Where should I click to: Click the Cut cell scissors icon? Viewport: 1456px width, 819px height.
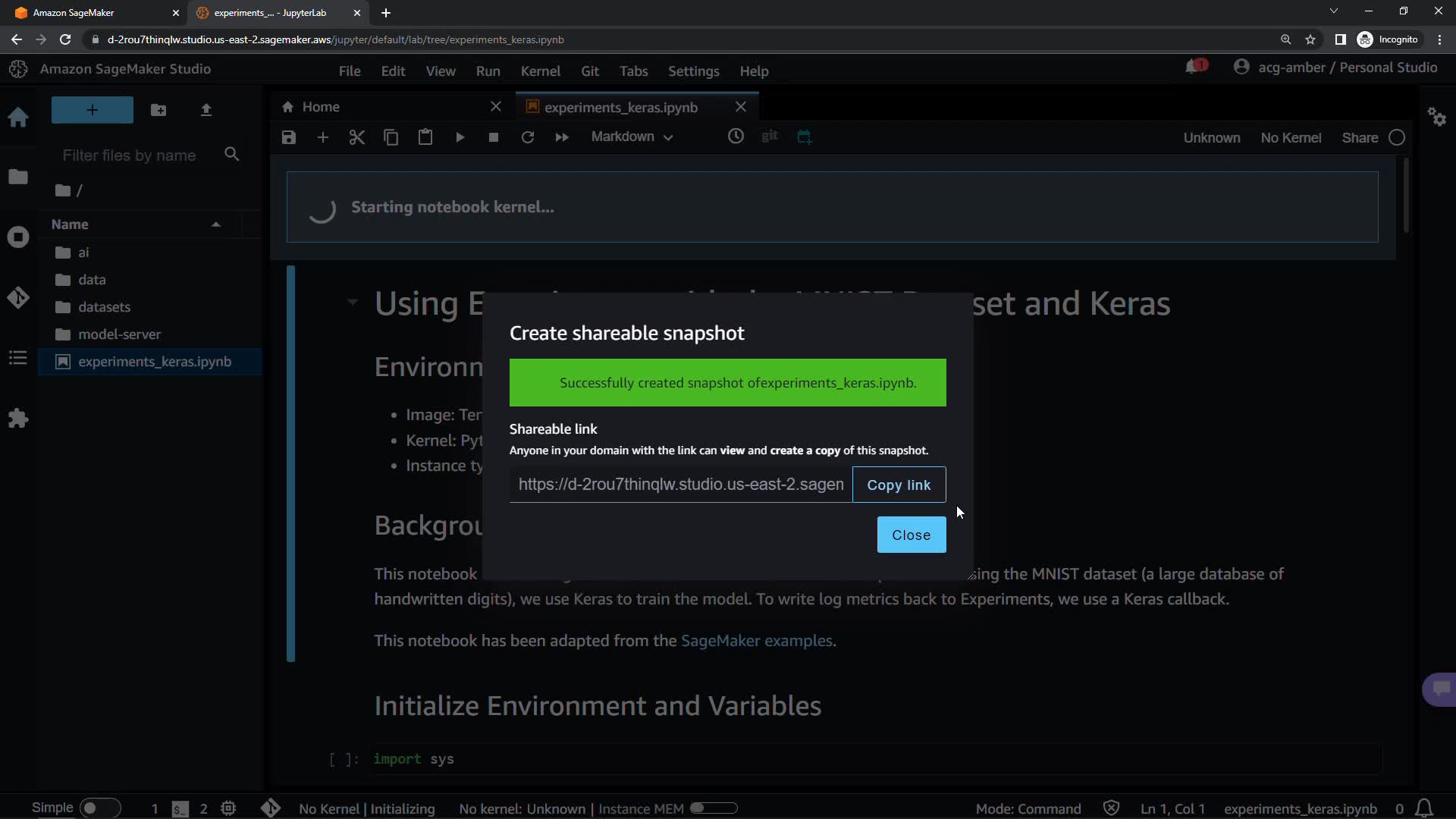[x=356, y=137]
